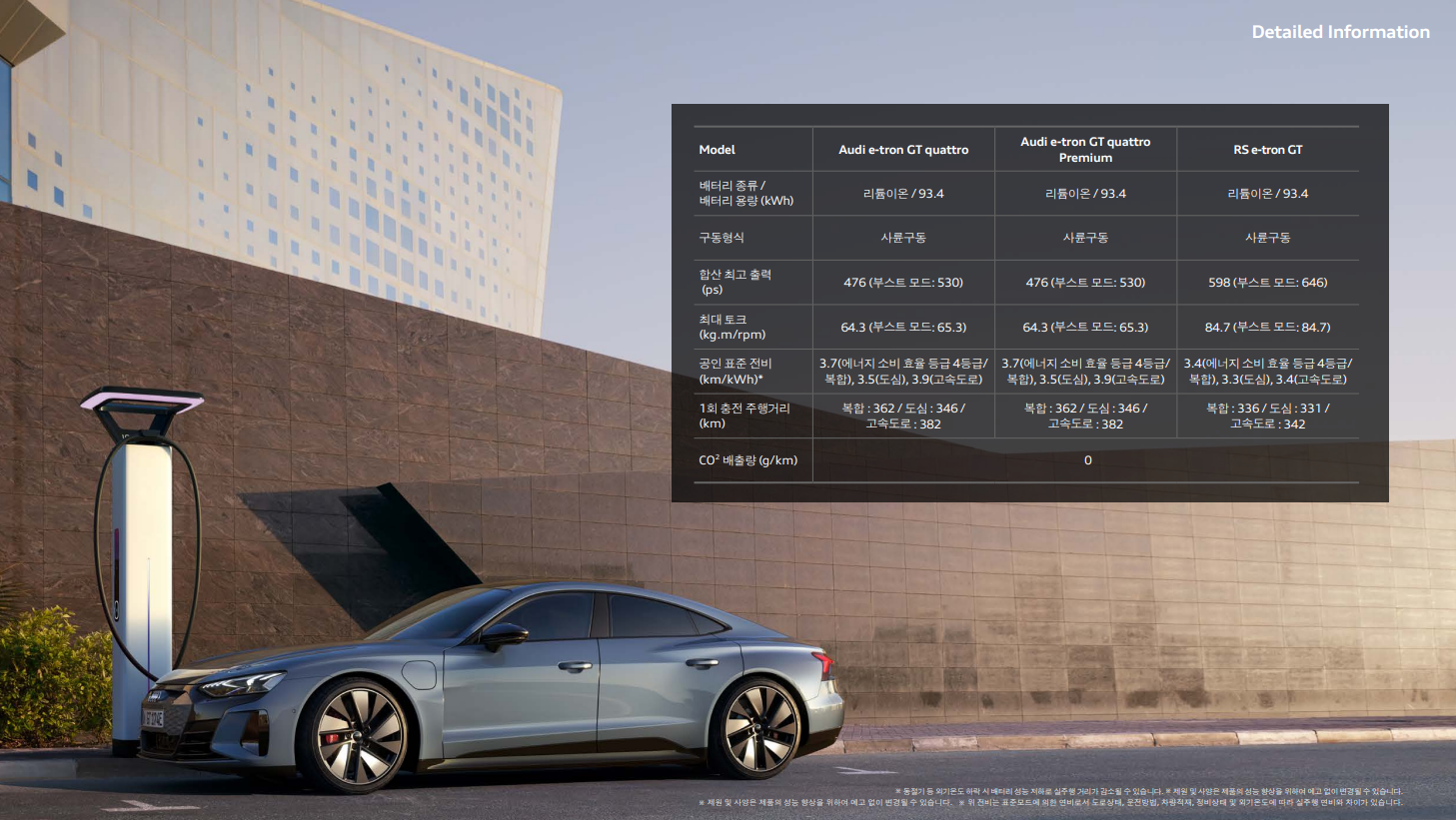Image resolution: width=1456 pixels, height=820 pixels.
Task: Click the '구동형식' row label
Action: [722, 238]
